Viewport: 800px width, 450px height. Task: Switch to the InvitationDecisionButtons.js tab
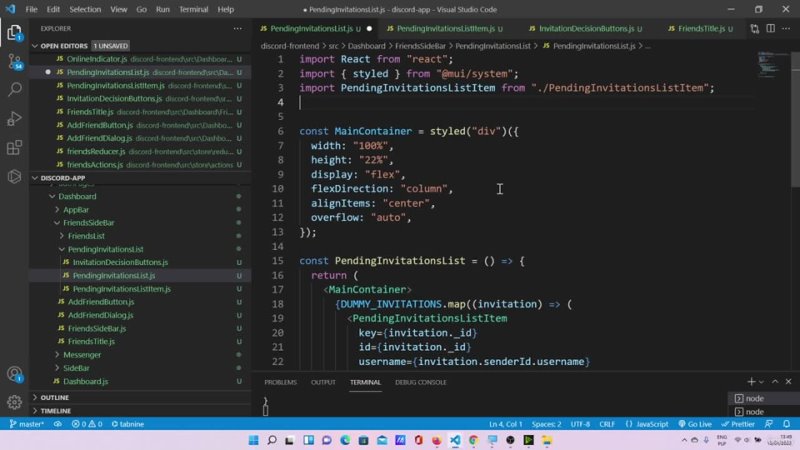[586, 29]
